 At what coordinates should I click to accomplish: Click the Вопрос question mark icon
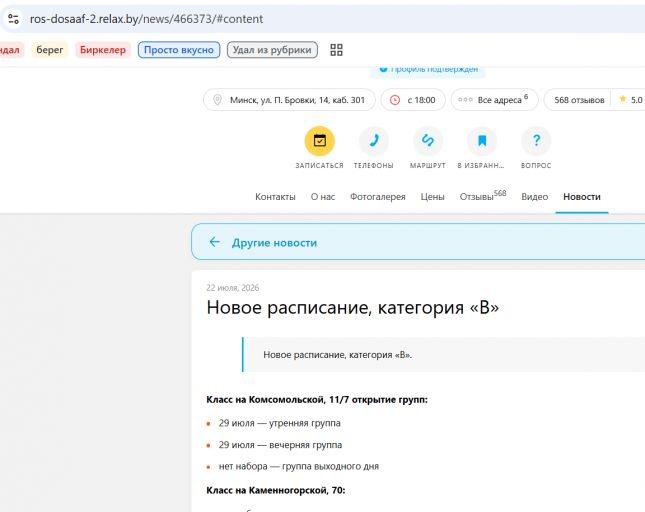click(x=536, y=141)
